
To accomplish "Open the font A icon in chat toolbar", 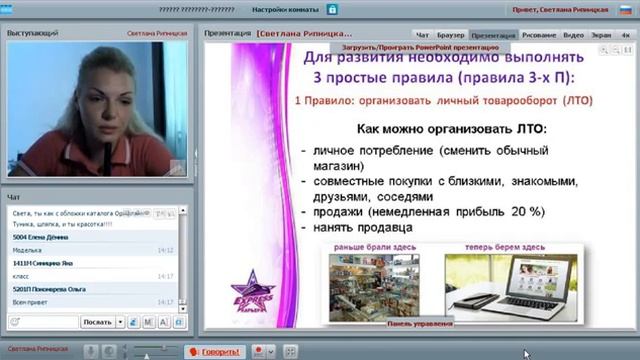I will point(164,322).
